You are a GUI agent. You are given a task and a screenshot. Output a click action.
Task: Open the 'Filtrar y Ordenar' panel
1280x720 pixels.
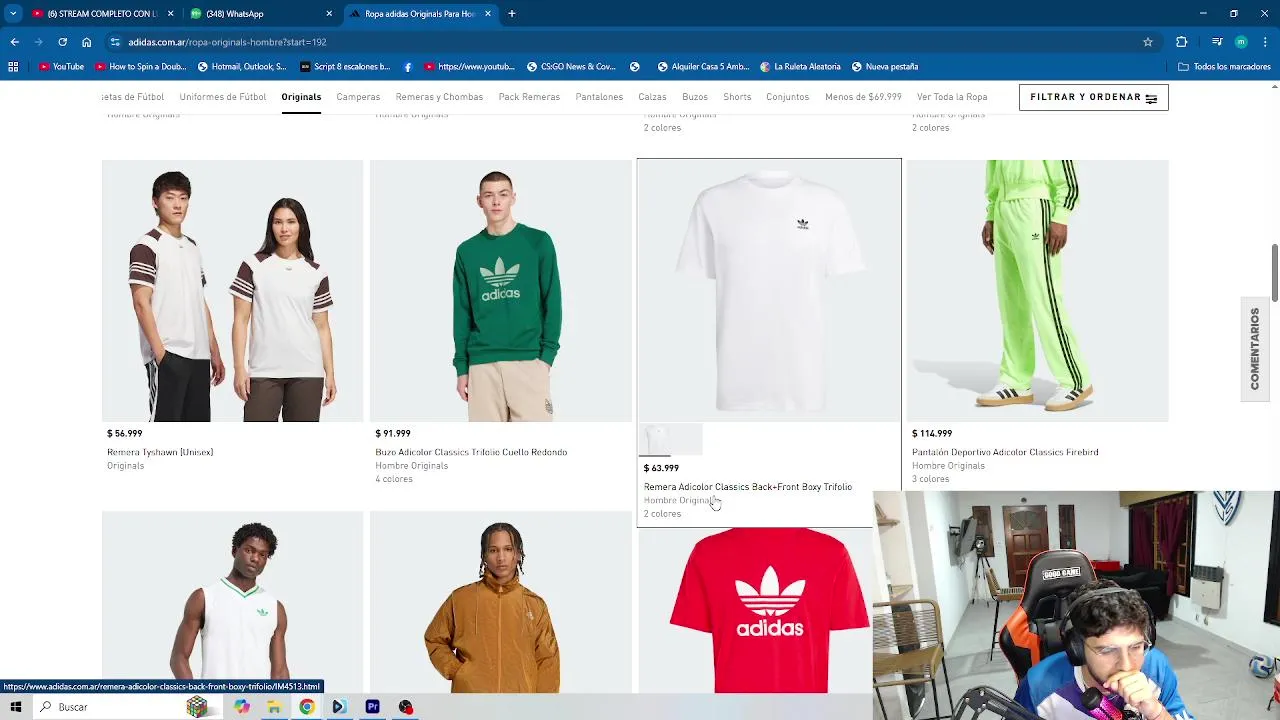1093,97
